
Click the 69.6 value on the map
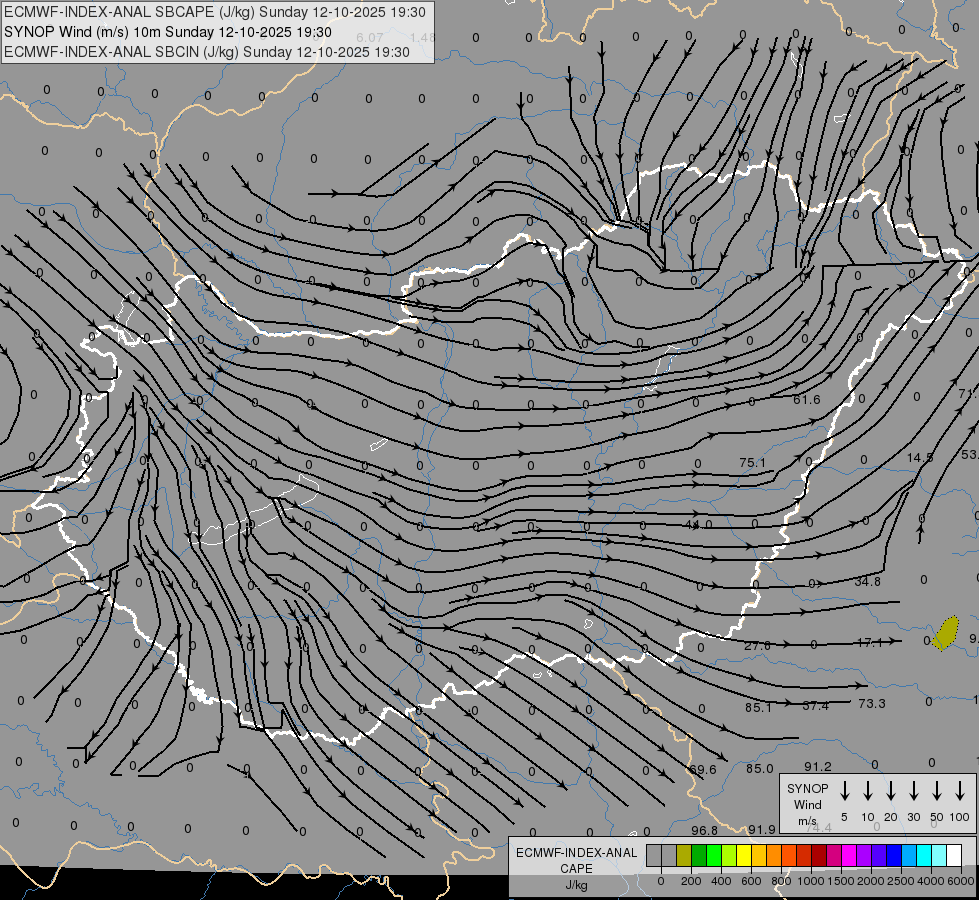(x=703, y=769)
